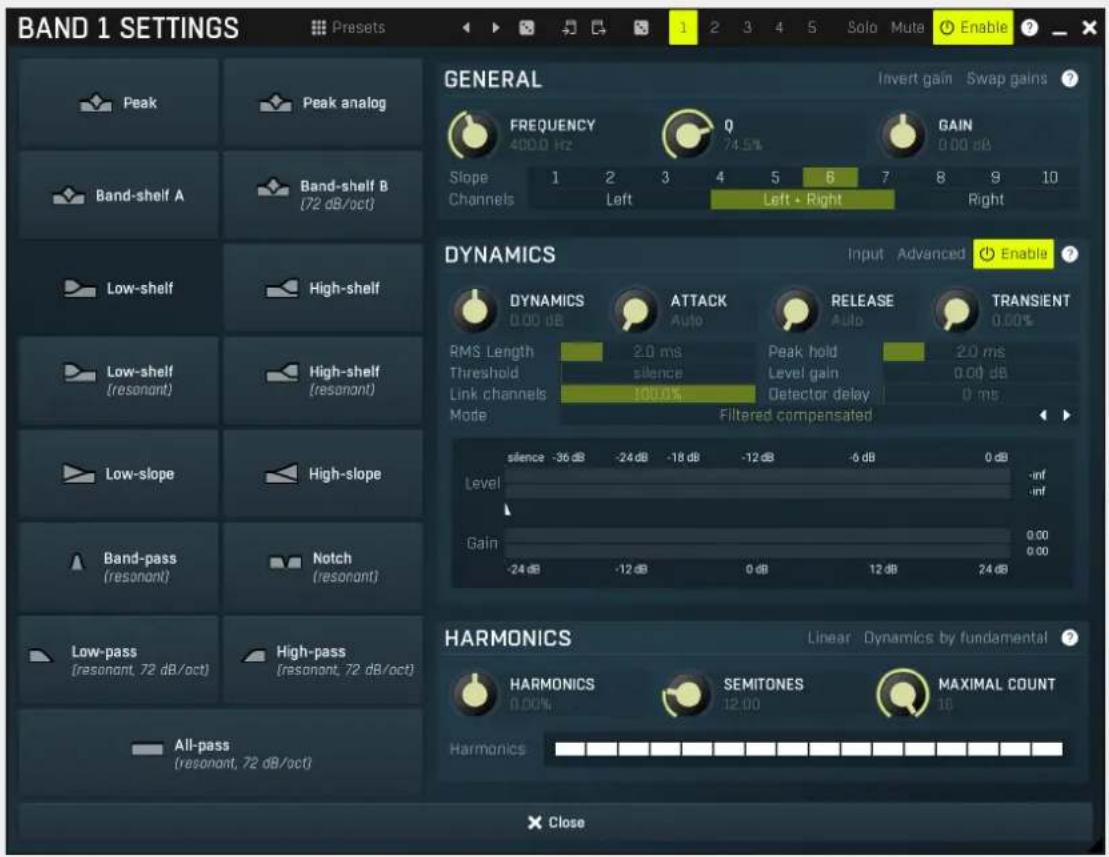Select the High-pass resonant filter
This screenshot has width=1109, height=857.
coord(323,660)
